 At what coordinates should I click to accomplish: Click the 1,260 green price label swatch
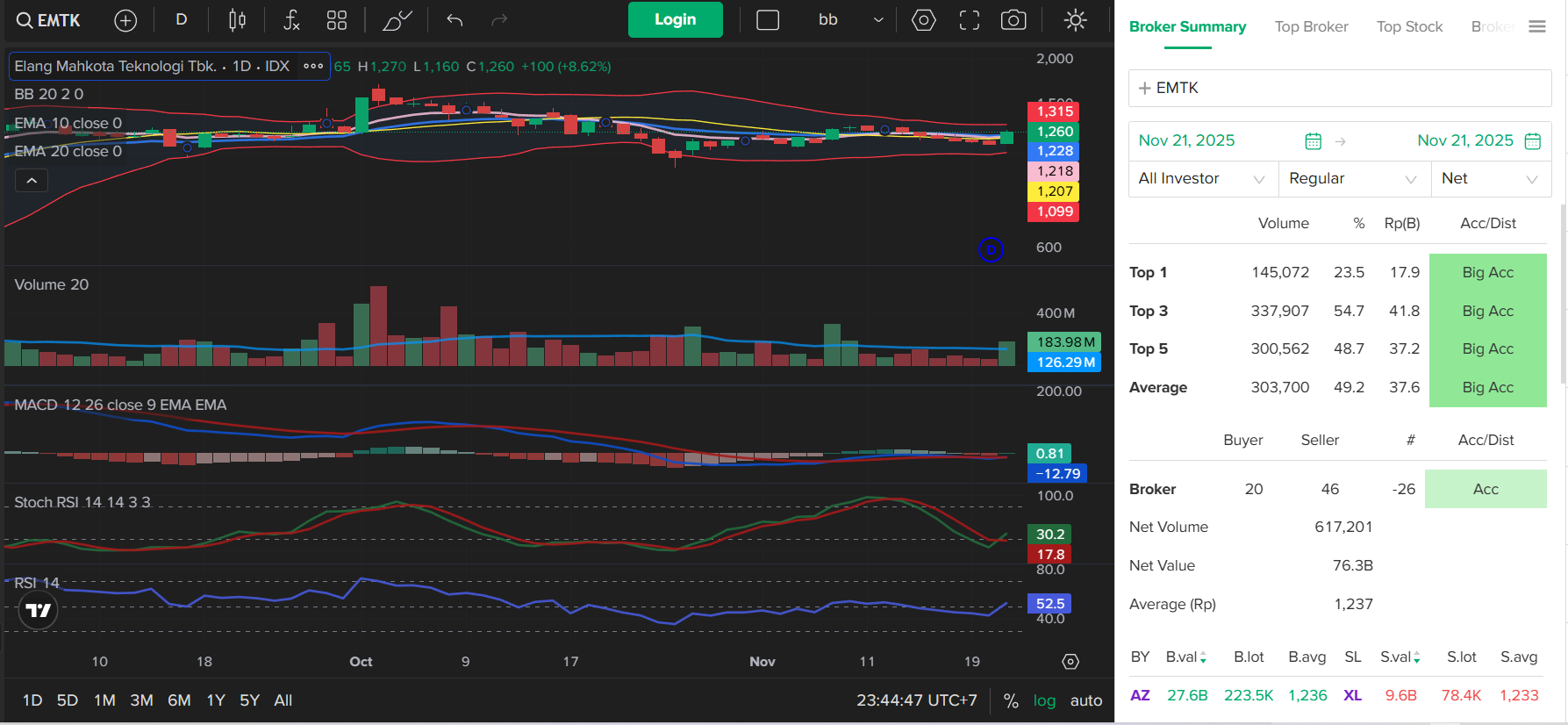pyautogui.click(x=1054, y=132)
